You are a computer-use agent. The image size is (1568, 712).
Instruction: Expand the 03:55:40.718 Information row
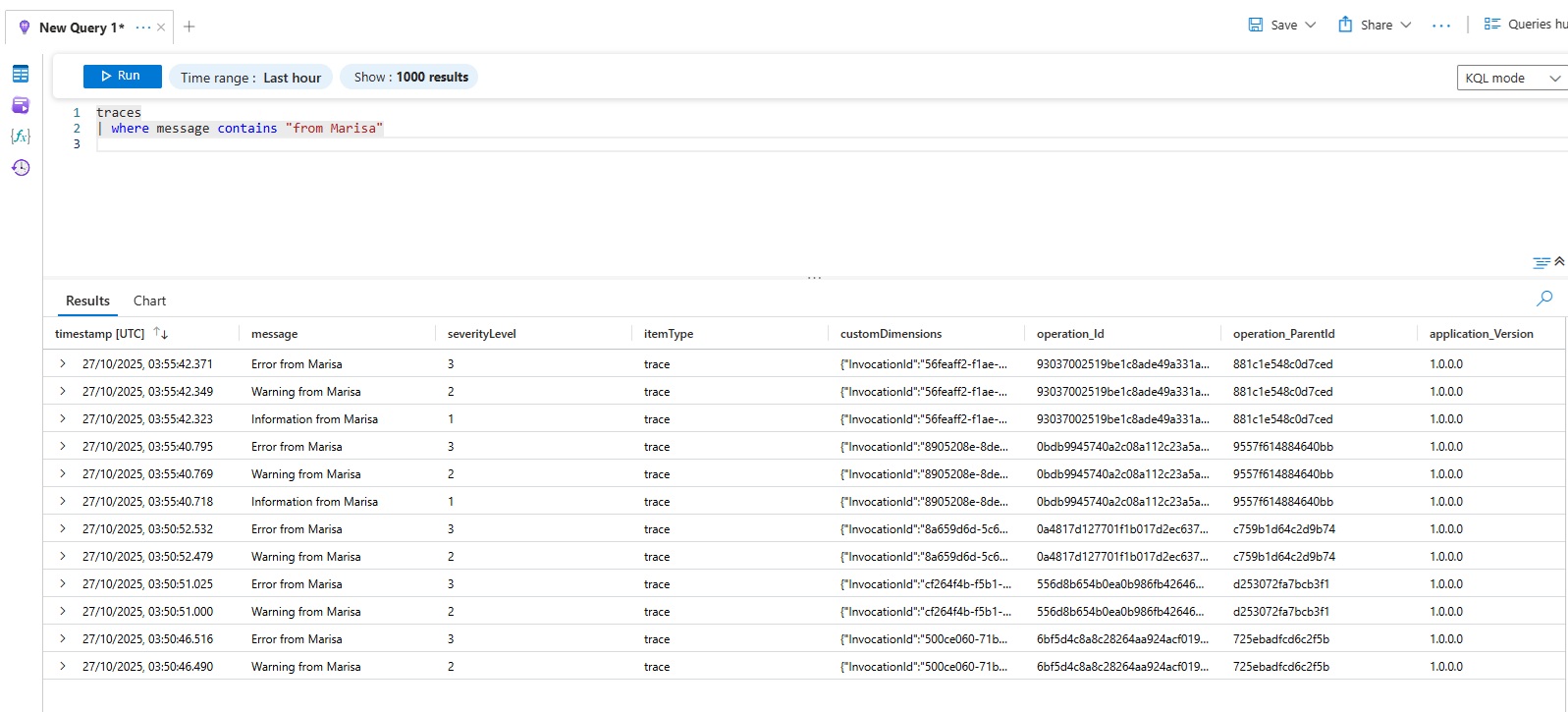[x=63, y=502]
